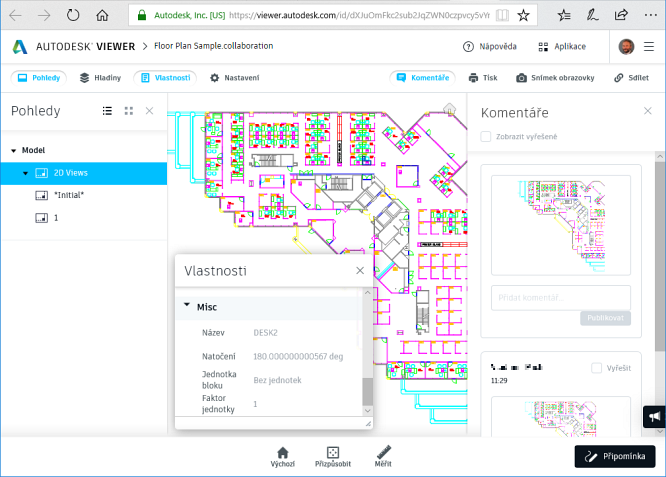This screenshot has width=666, height=477.
Task: Open user profile avatar
Action: click(626, 46)
